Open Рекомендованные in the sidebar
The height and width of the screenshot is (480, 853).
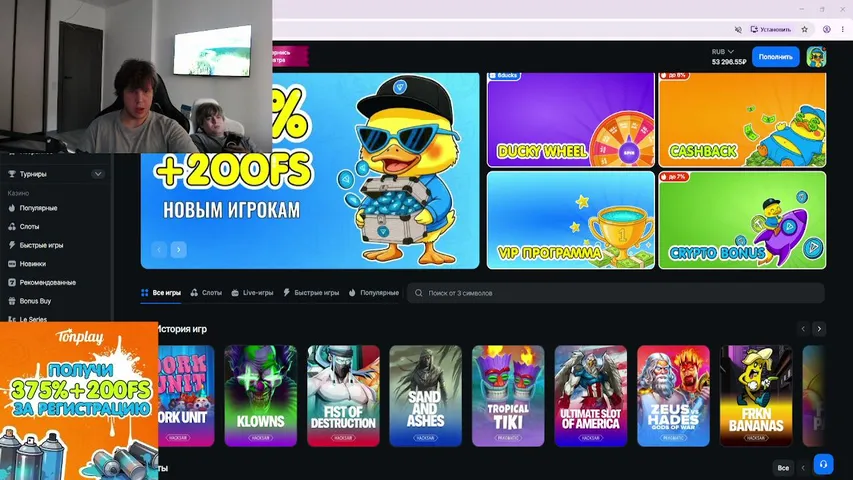click(48, 282)
